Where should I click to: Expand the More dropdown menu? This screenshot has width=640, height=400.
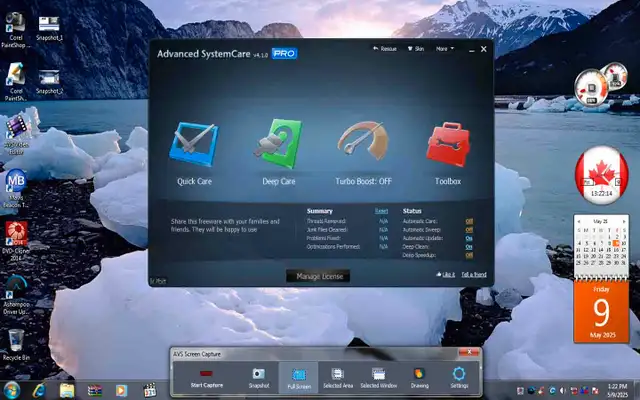(444, 49)
